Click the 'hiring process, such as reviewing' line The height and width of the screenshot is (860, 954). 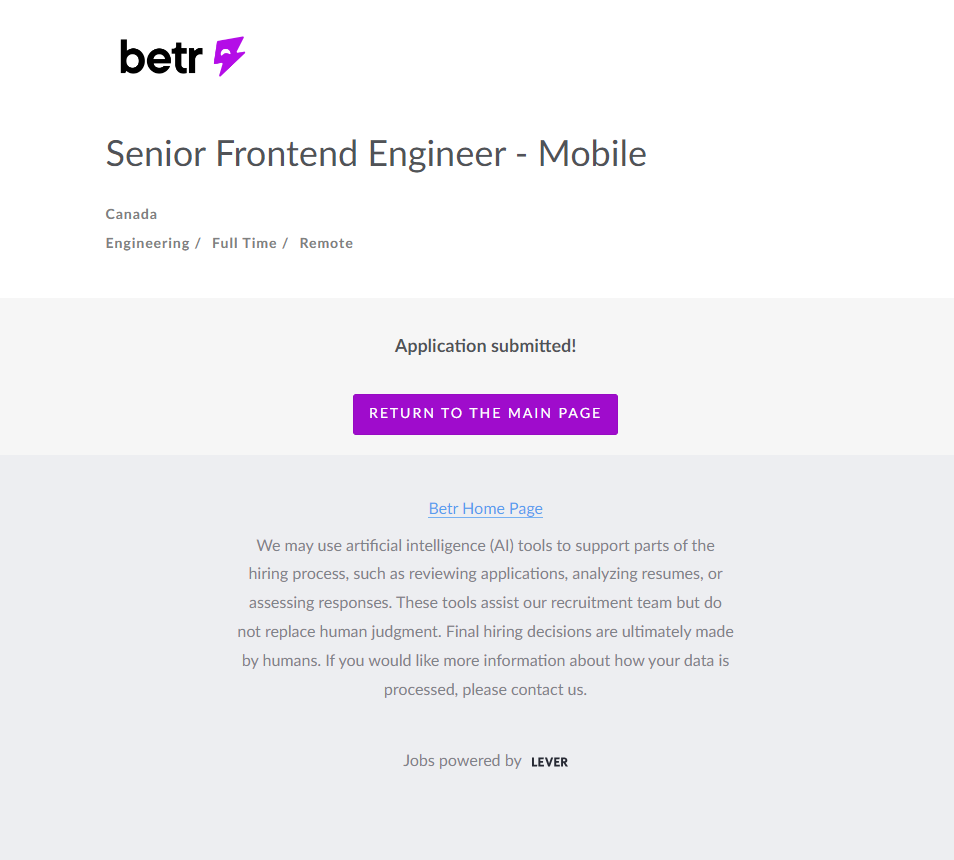[x=485, y=574]
